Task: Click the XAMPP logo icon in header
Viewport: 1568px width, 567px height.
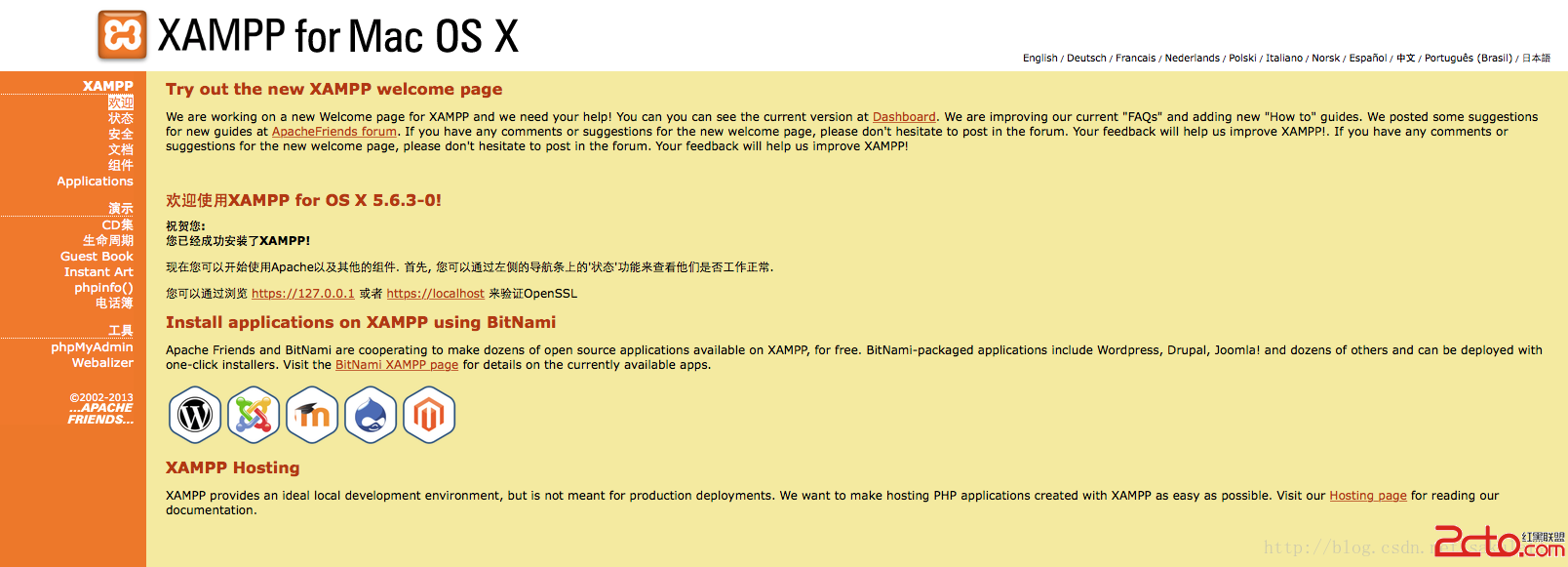Action: click(122, 35)
